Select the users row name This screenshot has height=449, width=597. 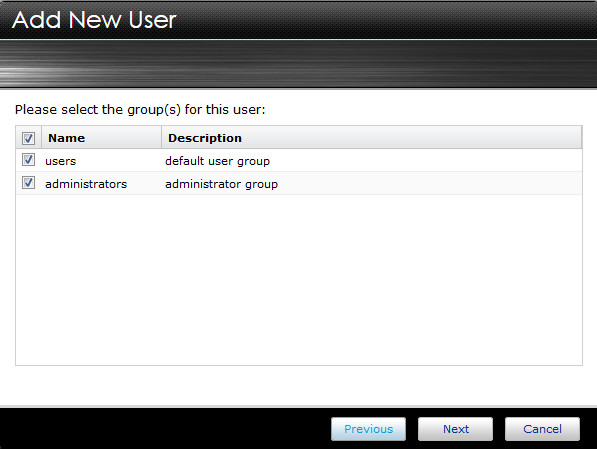(61, 161)
